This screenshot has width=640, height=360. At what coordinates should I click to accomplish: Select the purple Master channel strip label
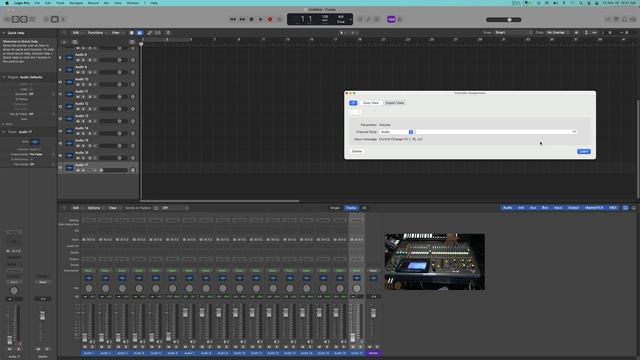point(373,353)
